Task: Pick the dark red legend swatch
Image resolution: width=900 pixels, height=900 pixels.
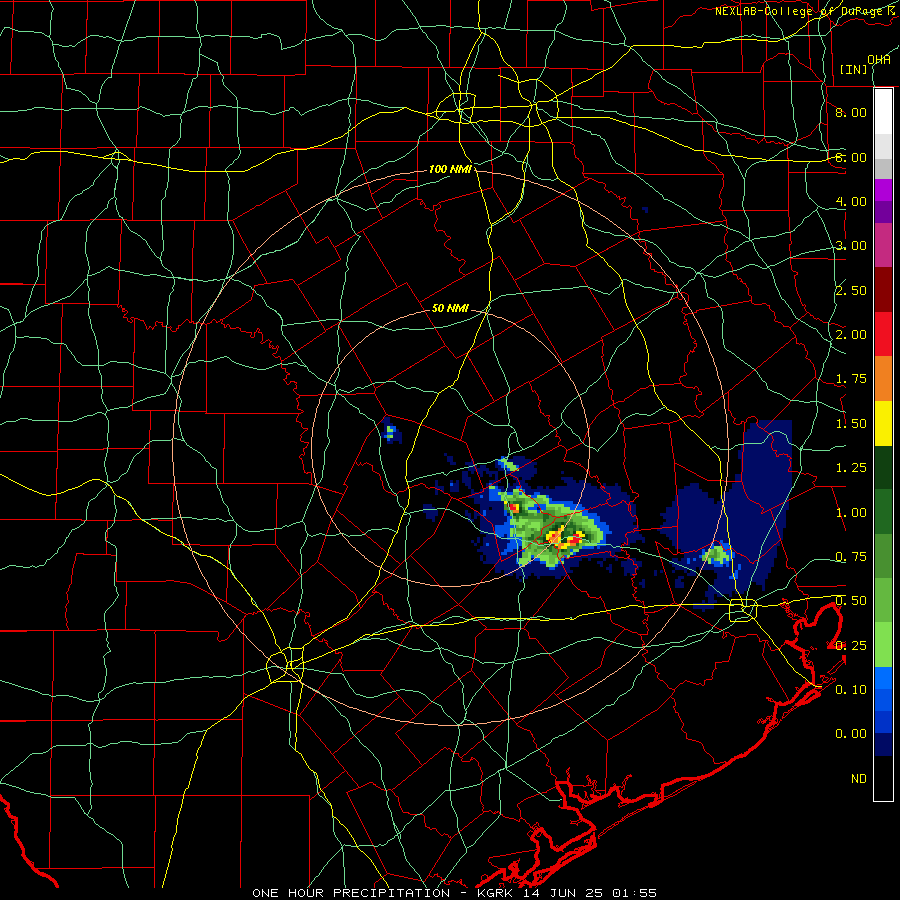Action: point(883,290)
